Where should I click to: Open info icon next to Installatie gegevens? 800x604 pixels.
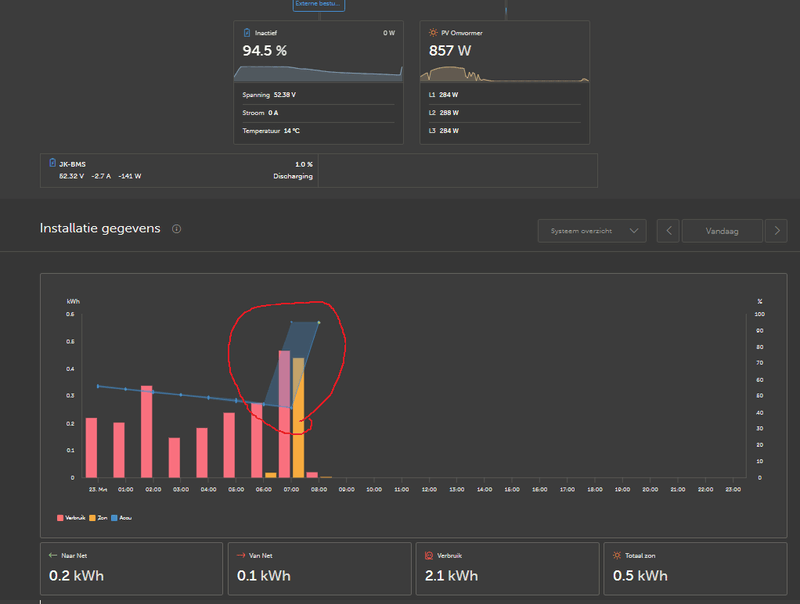click(x=177, y=229)
